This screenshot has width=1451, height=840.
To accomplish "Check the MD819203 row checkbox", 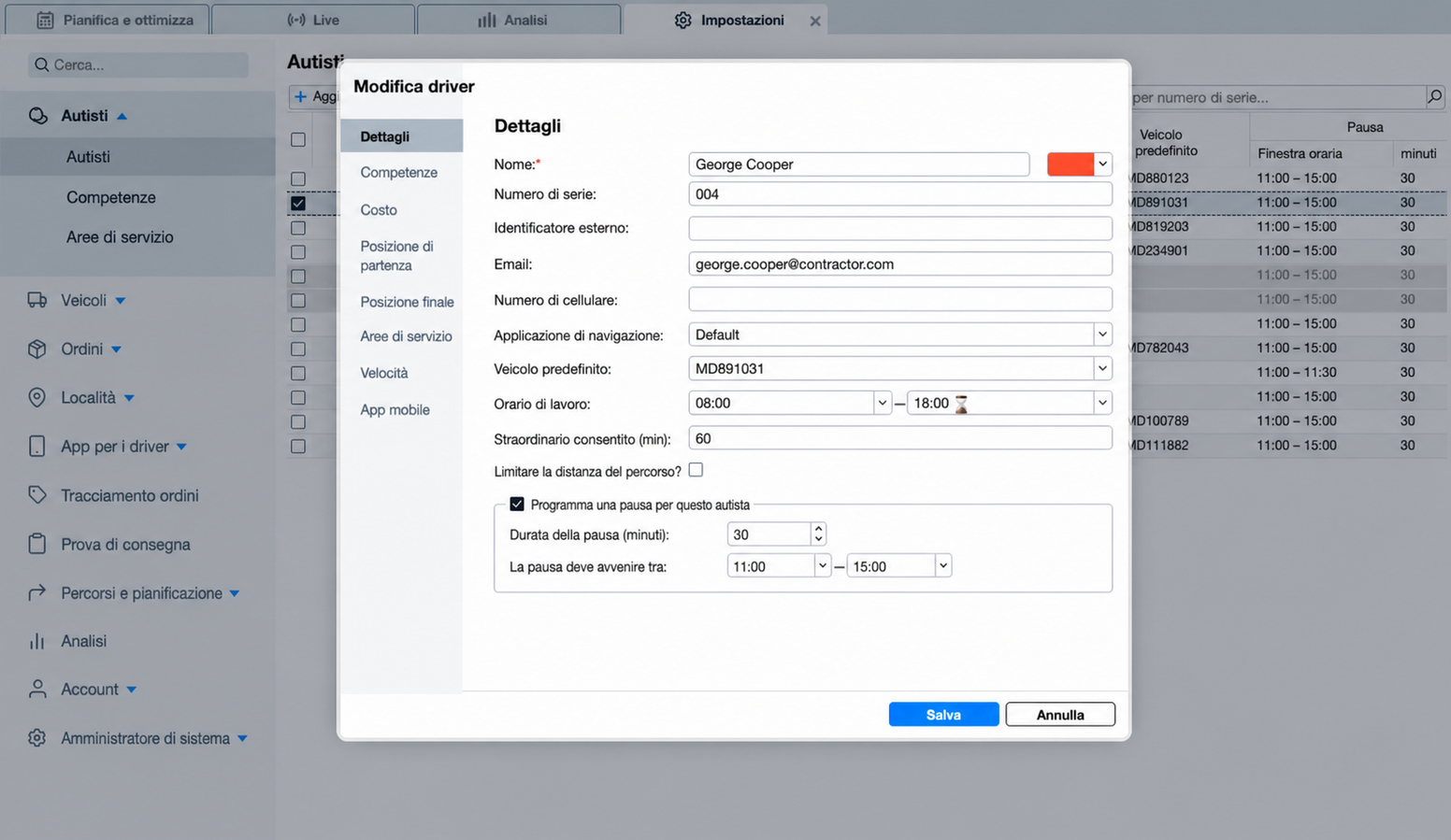I will [x=298, y=227].
